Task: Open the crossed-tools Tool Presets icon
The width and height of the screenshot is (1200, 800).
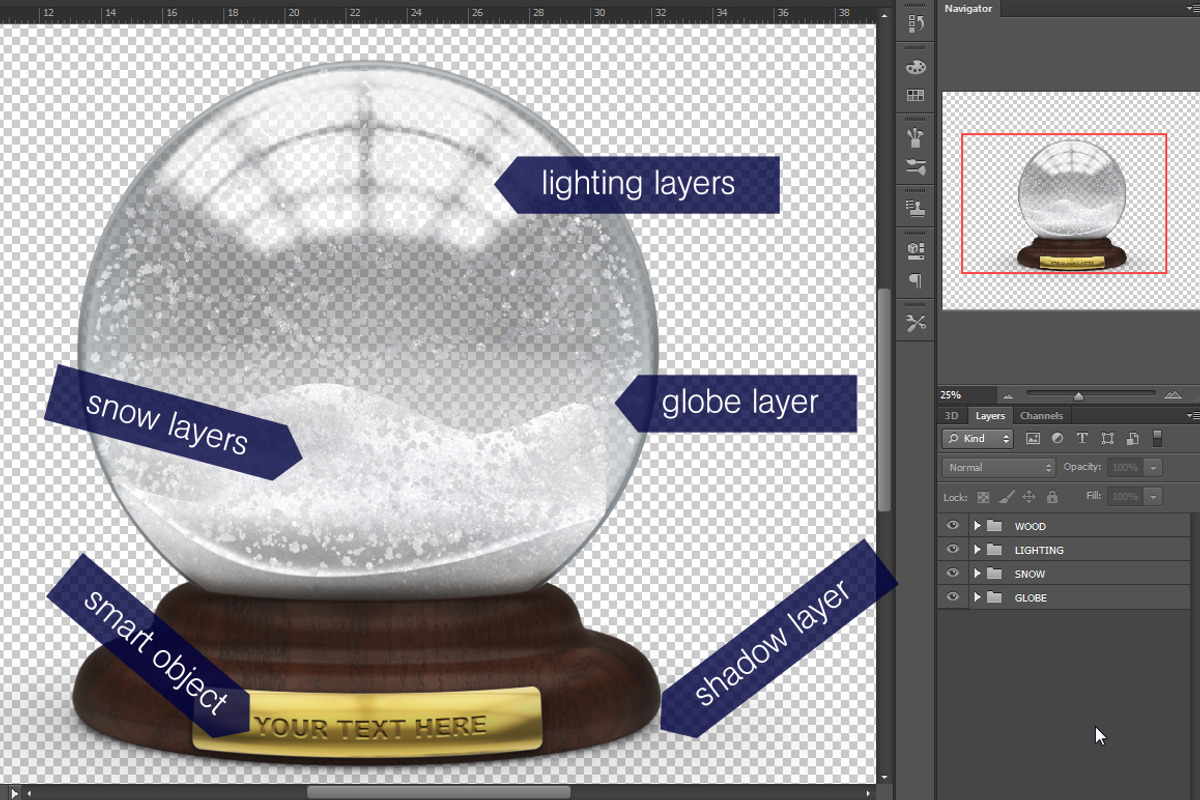Action: tap(915, 323)
